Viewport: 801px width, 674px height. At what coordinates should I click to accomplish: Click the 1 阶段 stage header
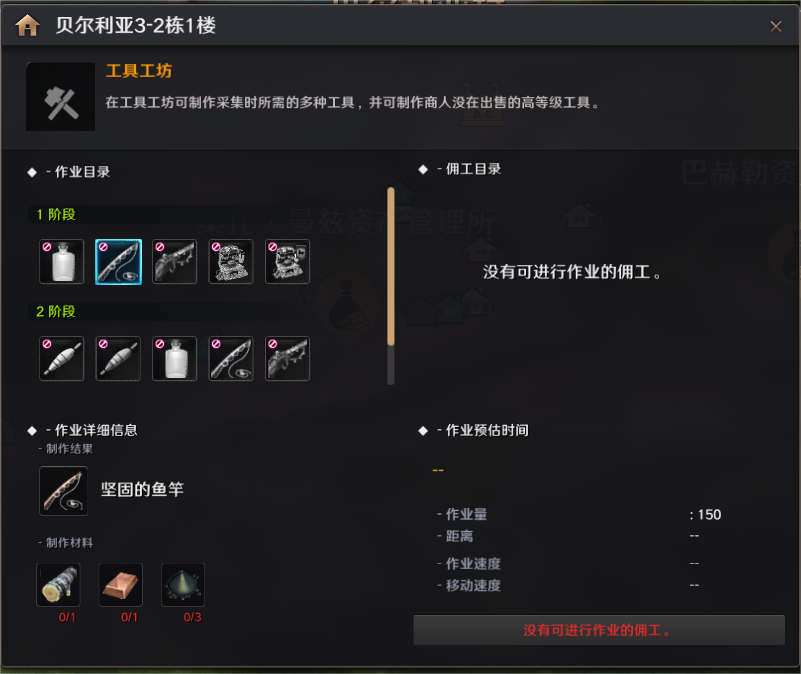coord(56,215)
